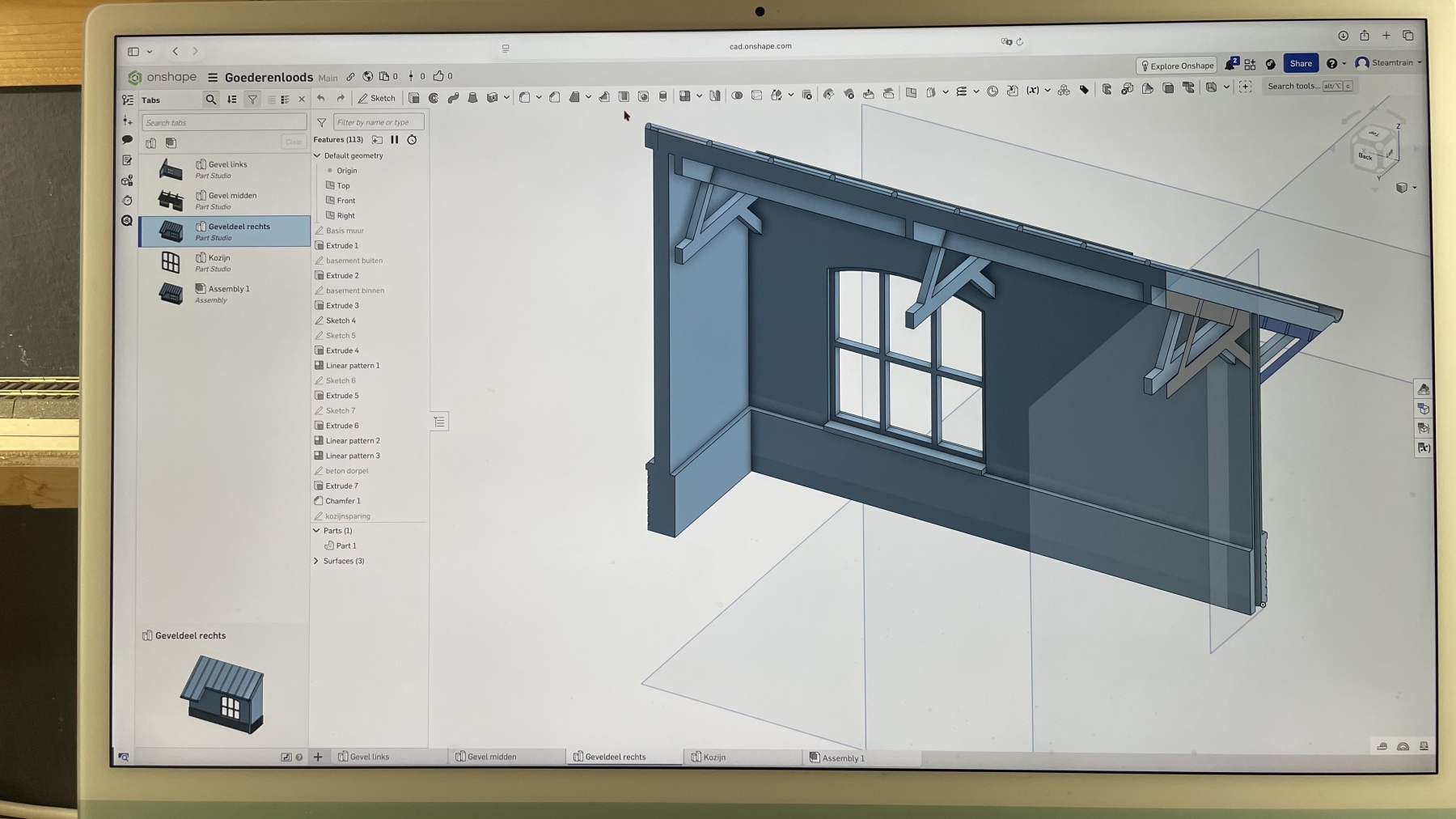
Task: Pause feature regeneration with the pause icon
Action: coord(395,140)
